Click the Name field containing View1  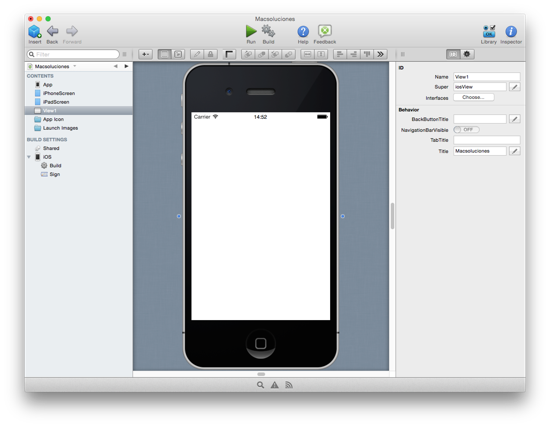coord(487,77)
